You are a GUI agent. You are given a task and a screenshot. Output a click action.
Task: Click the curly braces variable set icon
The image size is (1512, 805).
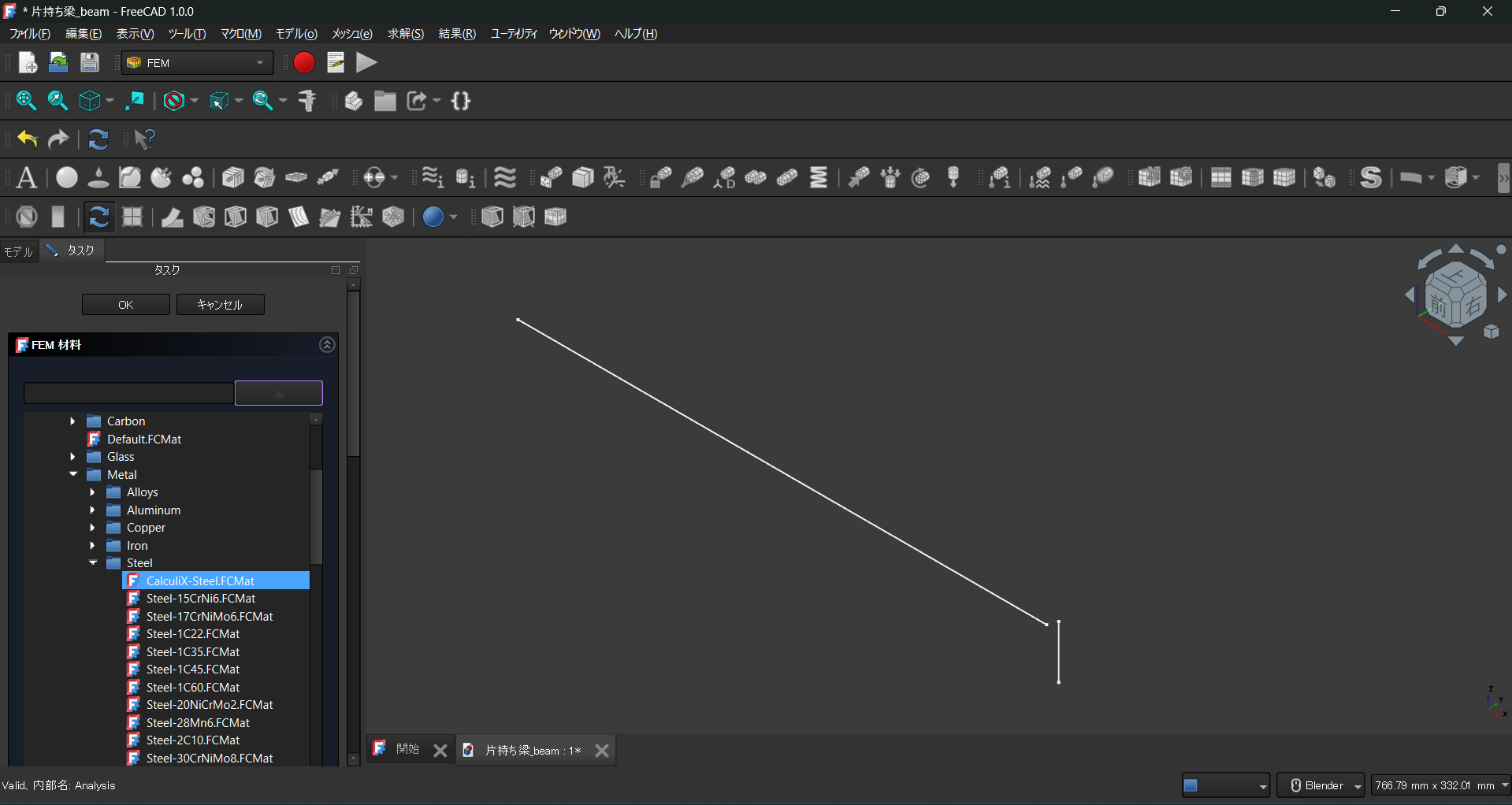pyautogui.click(x=462, y=101)
